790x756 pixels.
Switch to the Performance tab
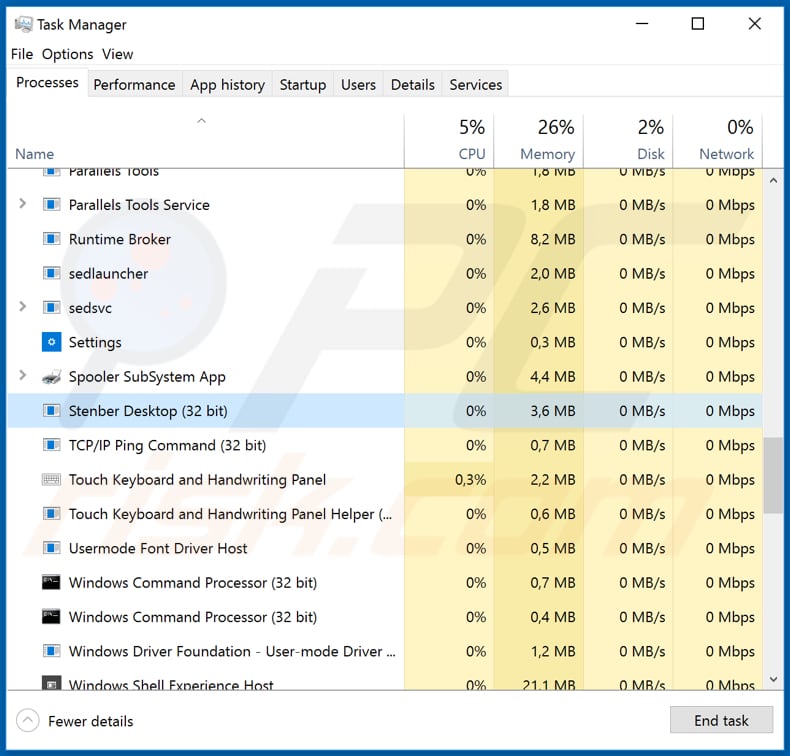(135, 85)
